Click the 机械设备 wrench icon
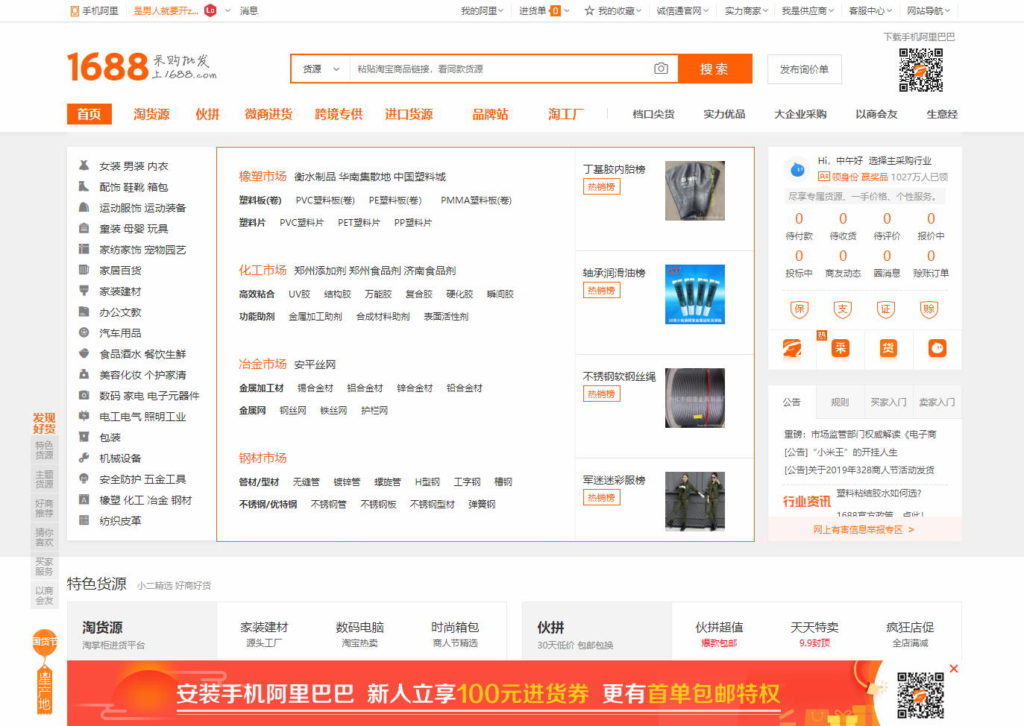Viewport: 1024px width, 726px height. 84,458
